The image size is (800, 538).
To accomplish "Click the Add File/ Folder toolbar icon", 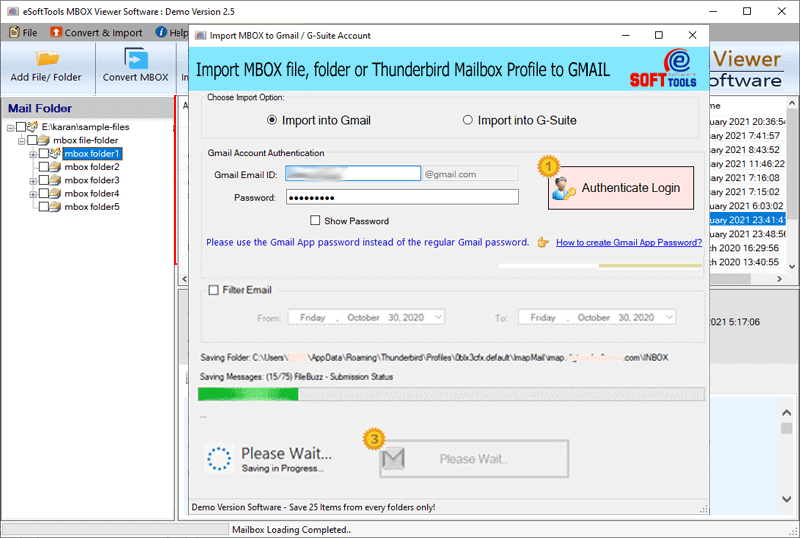I will pyautogui.click(x=47, y=59).
